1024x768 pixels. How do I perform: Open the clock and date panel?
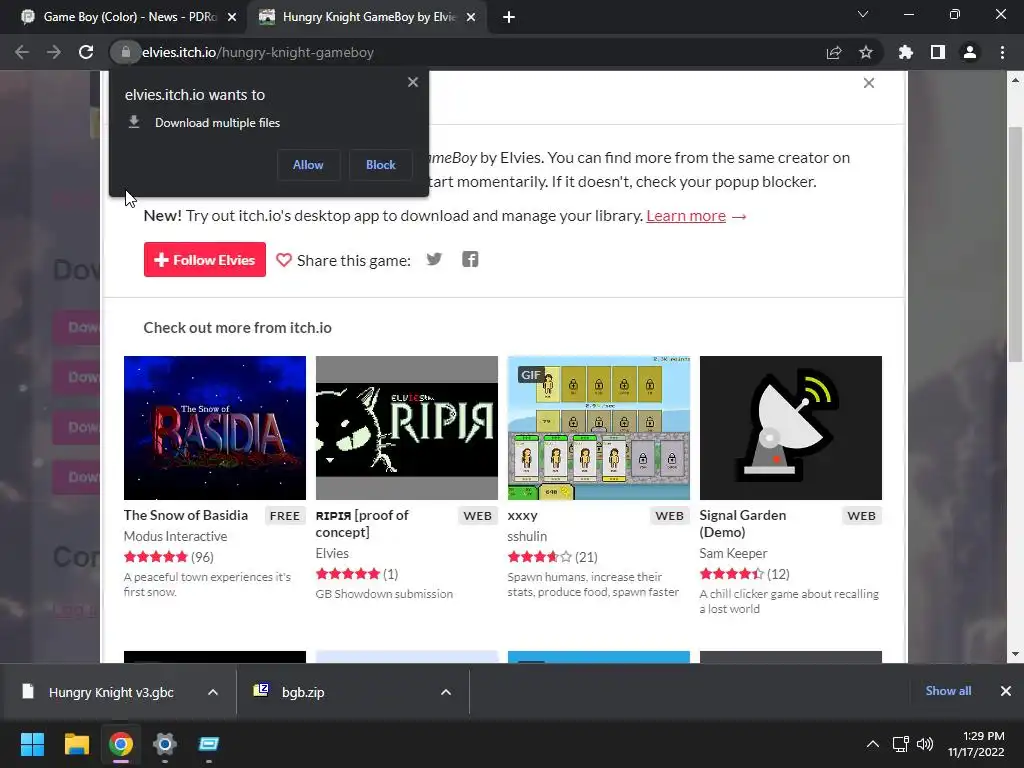click(976, 744)
